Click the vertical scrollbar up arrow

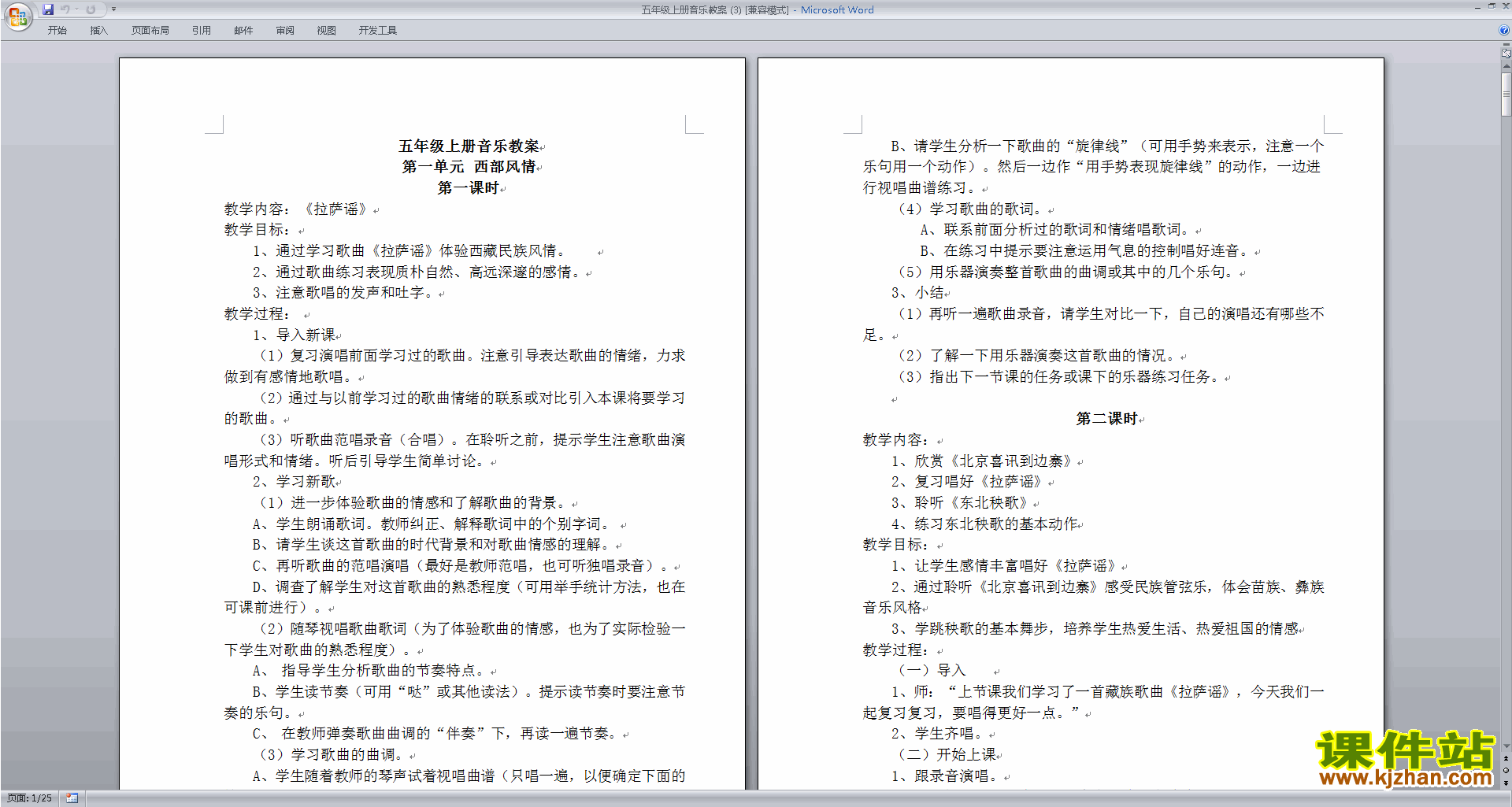pos(1506,66)
